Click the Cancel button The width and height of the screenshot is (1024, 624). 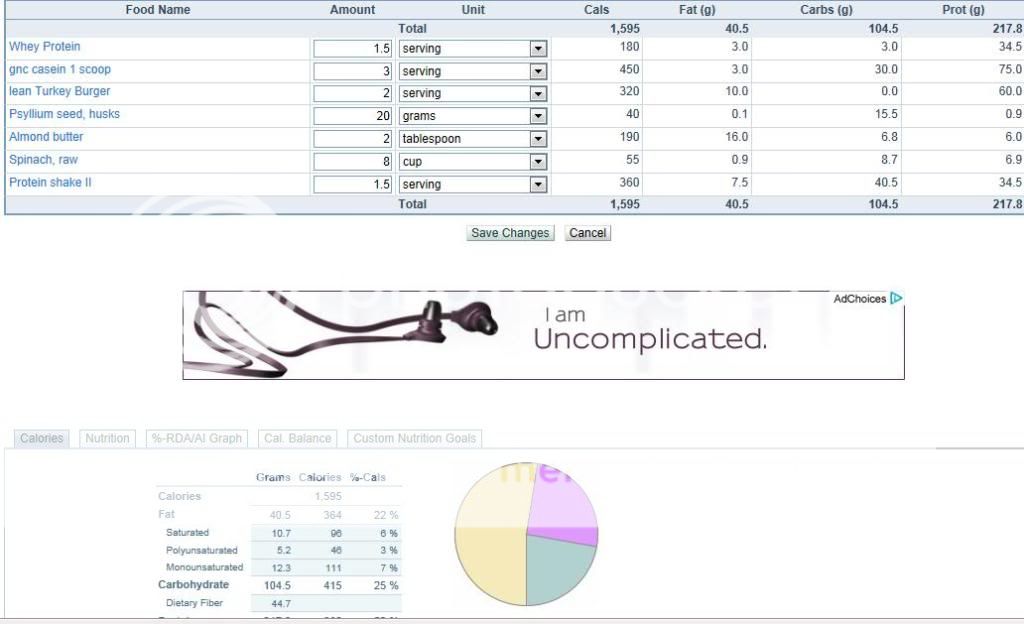[x=587, y=233]
